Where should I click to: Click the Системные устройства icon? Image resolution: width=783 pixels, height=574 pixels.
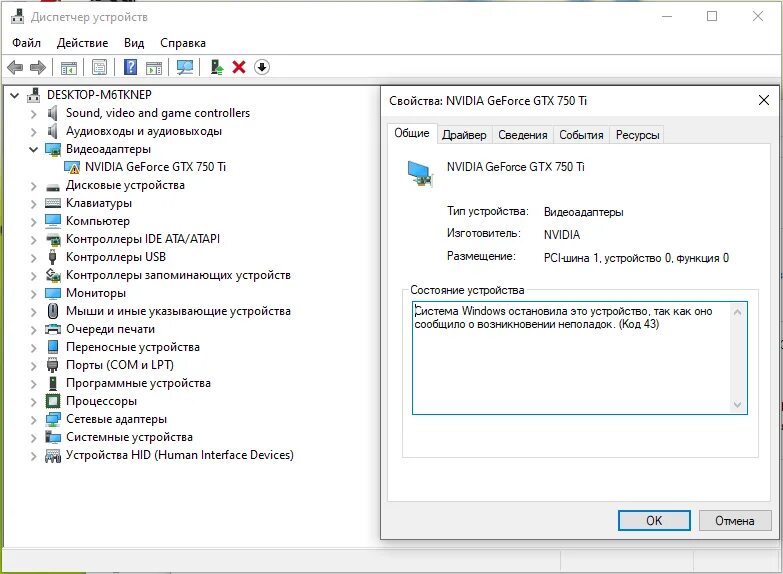click(53, 437)
